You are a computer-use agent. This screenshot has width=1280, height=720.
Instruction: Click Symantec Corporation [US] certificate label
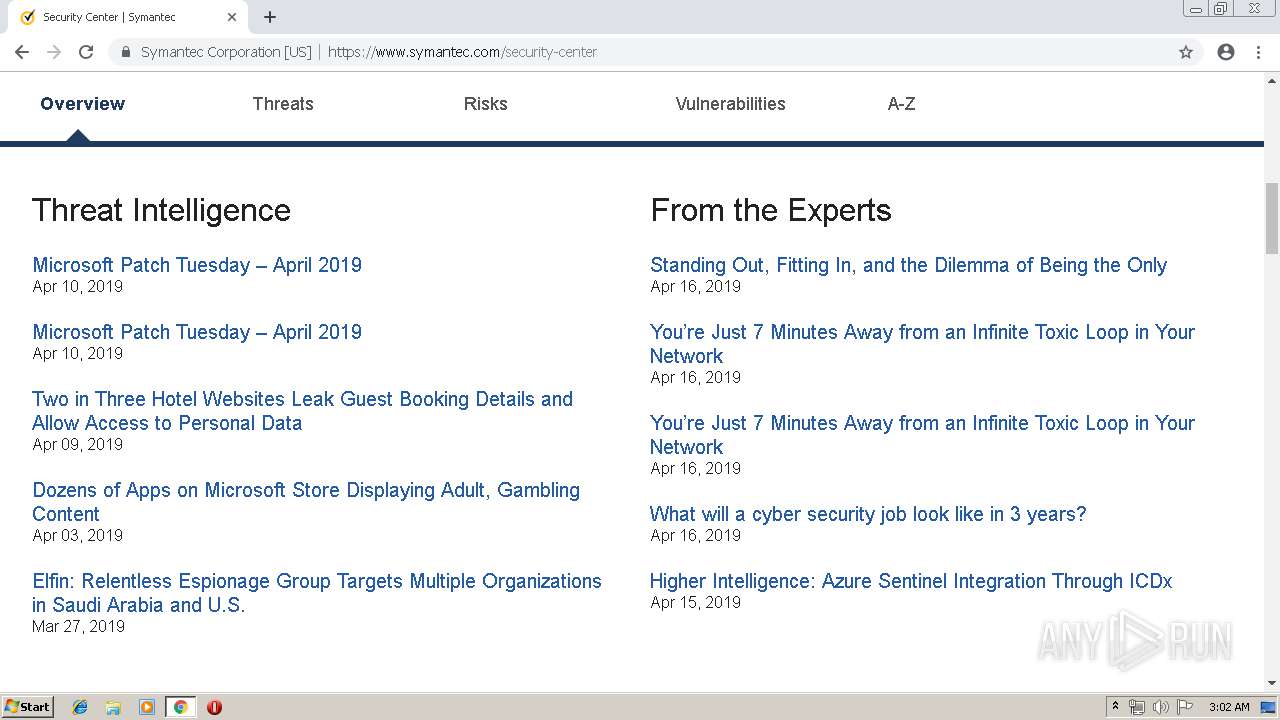point(226,52)
